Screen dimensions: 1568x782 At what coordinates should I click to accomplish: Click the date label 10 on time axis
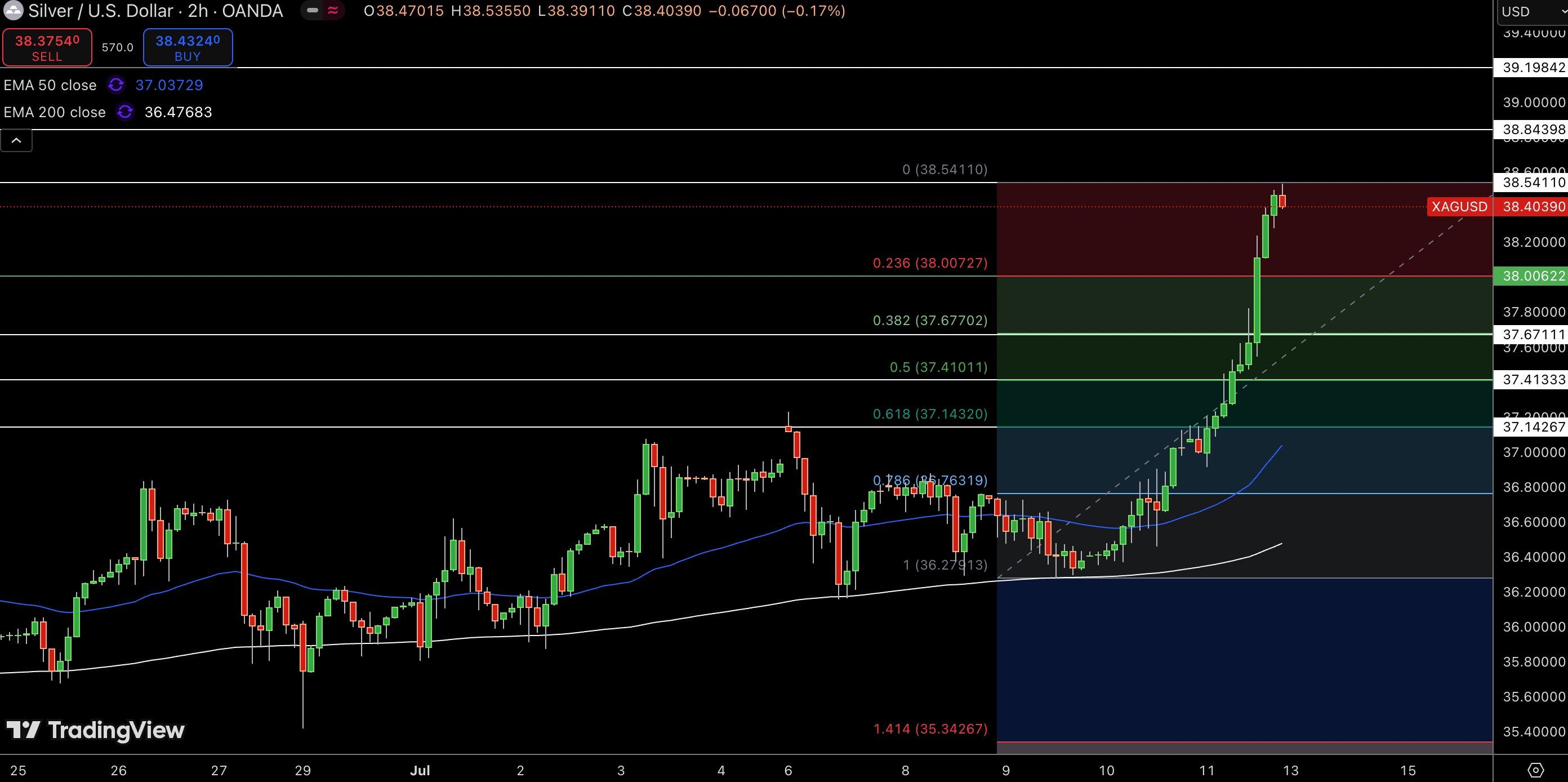click(1107, 770)
